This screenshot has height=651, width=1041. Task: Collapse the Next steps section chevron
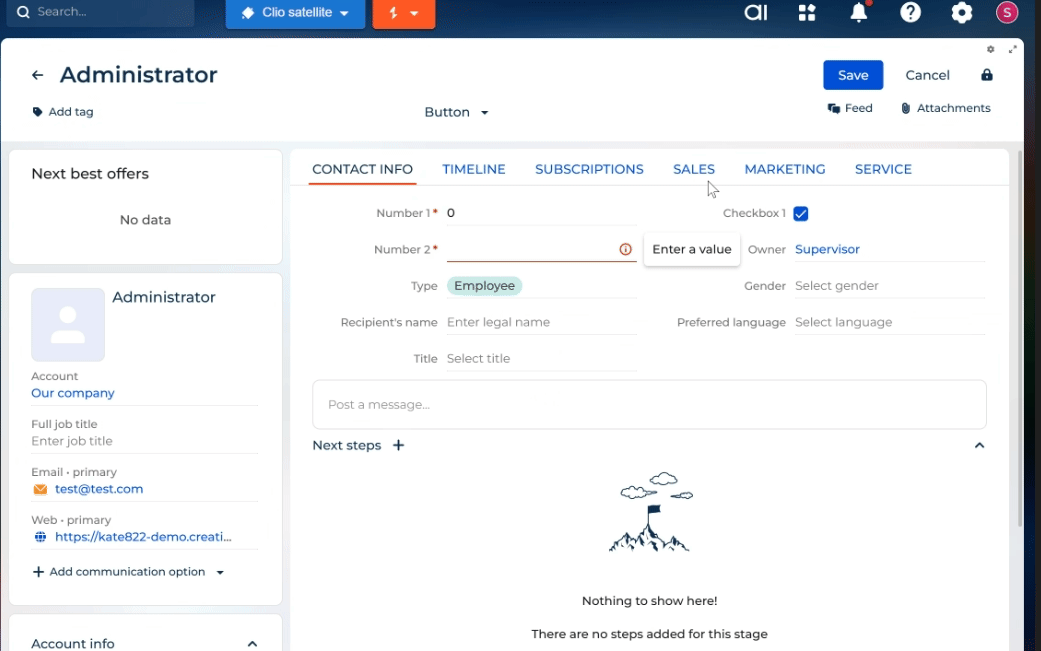(x=979, y=445)
